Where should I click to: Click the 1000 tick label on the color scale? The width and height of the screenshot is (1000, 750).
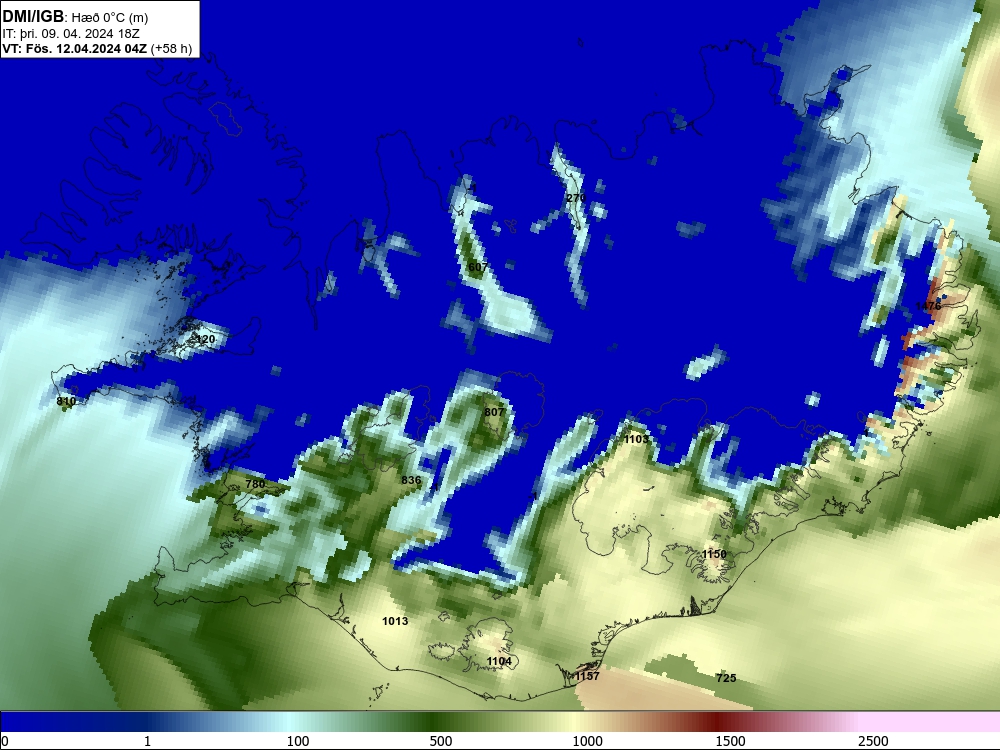587,741
